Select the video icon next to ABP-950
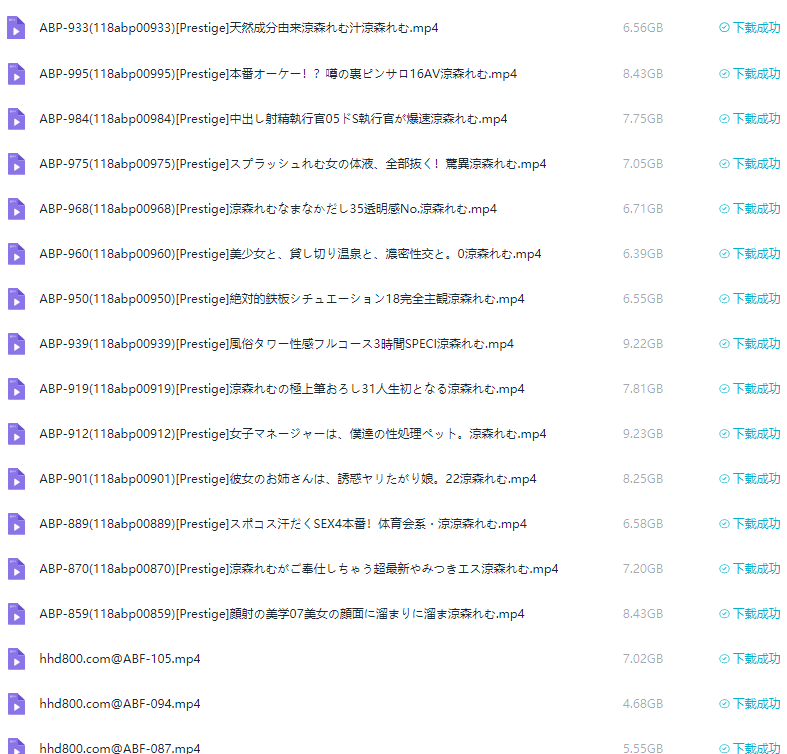This screenshot has width=787, height=754. point(16,299)
